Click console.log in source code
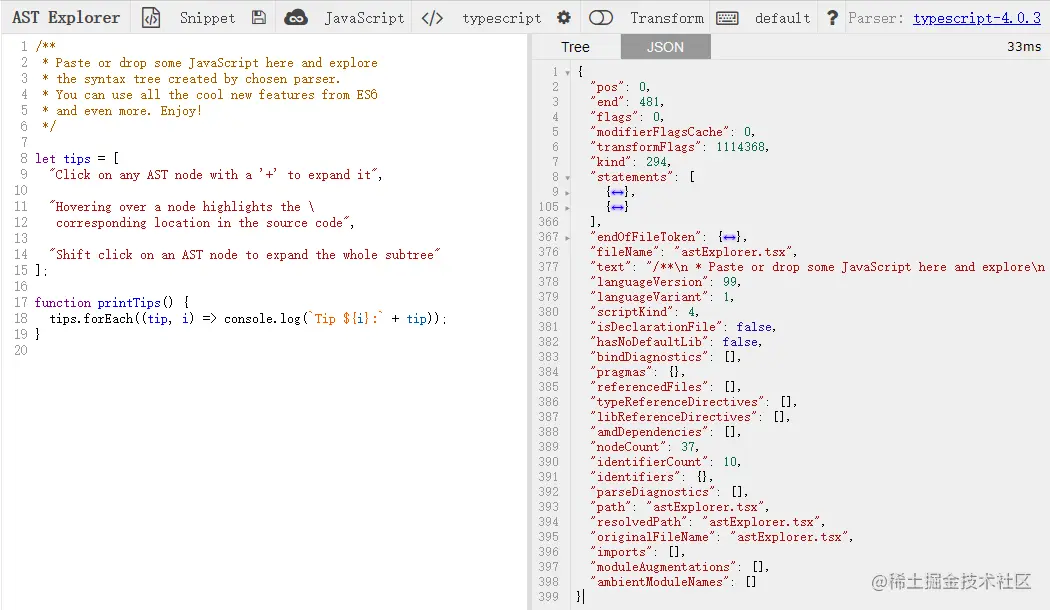 [262, 319]
